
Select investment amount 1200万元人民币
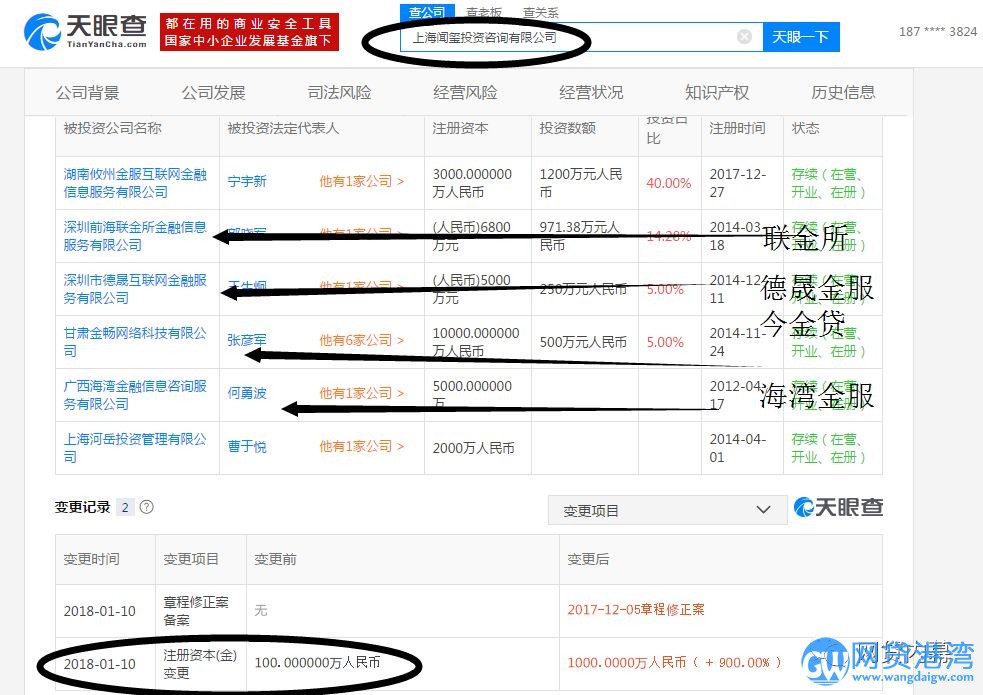tap(581, 183)
